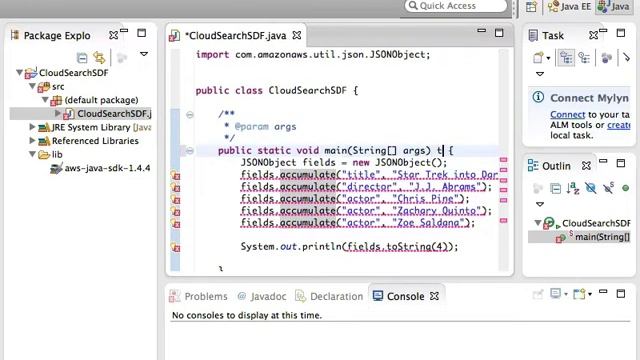Select the Outline view tab
This screenshot has width=640, height=360.
(549, 166)
